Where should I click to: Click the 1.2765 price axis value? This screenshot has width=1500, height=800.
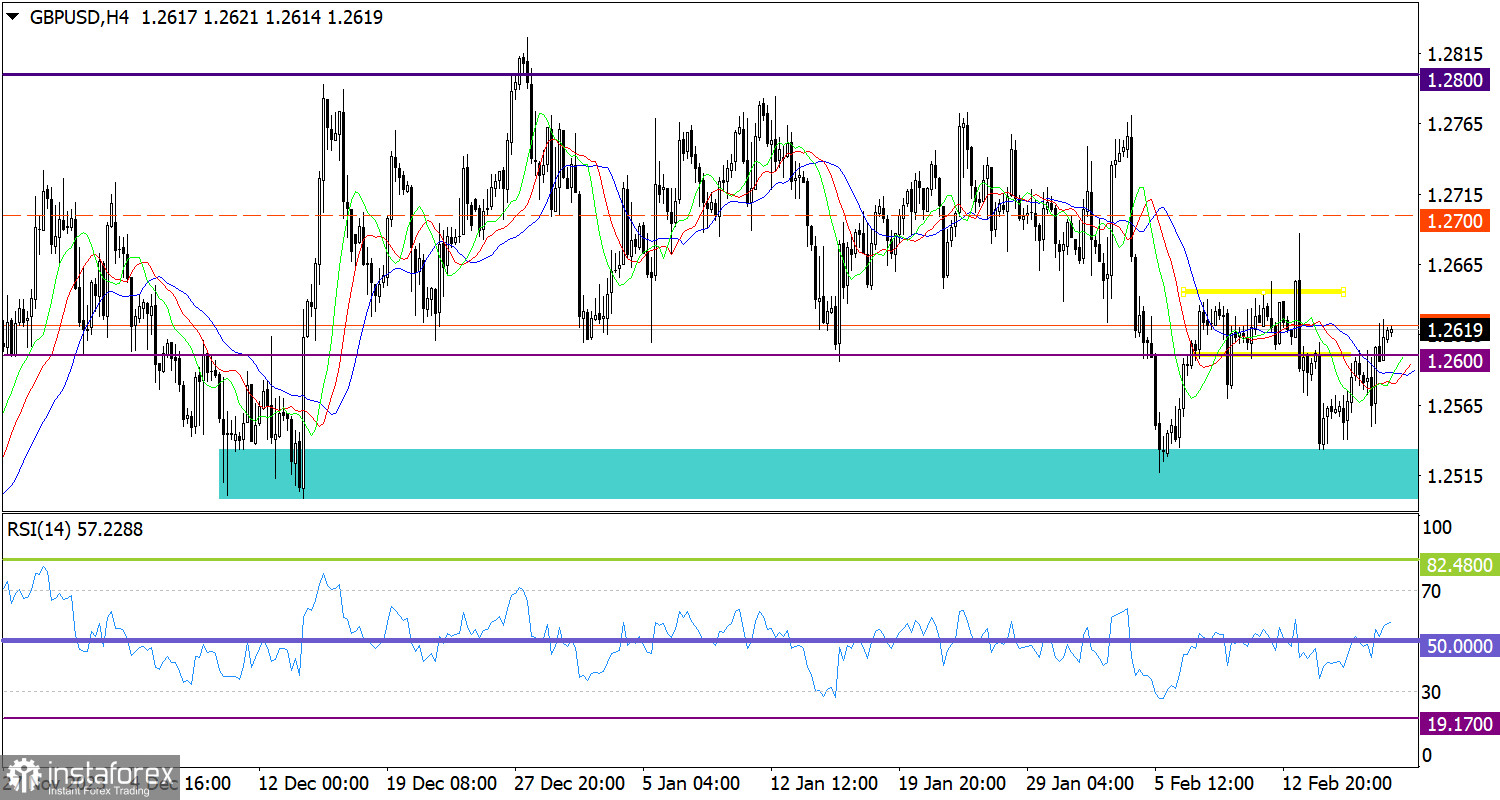pyautogui.click(x=1455, y=125)
